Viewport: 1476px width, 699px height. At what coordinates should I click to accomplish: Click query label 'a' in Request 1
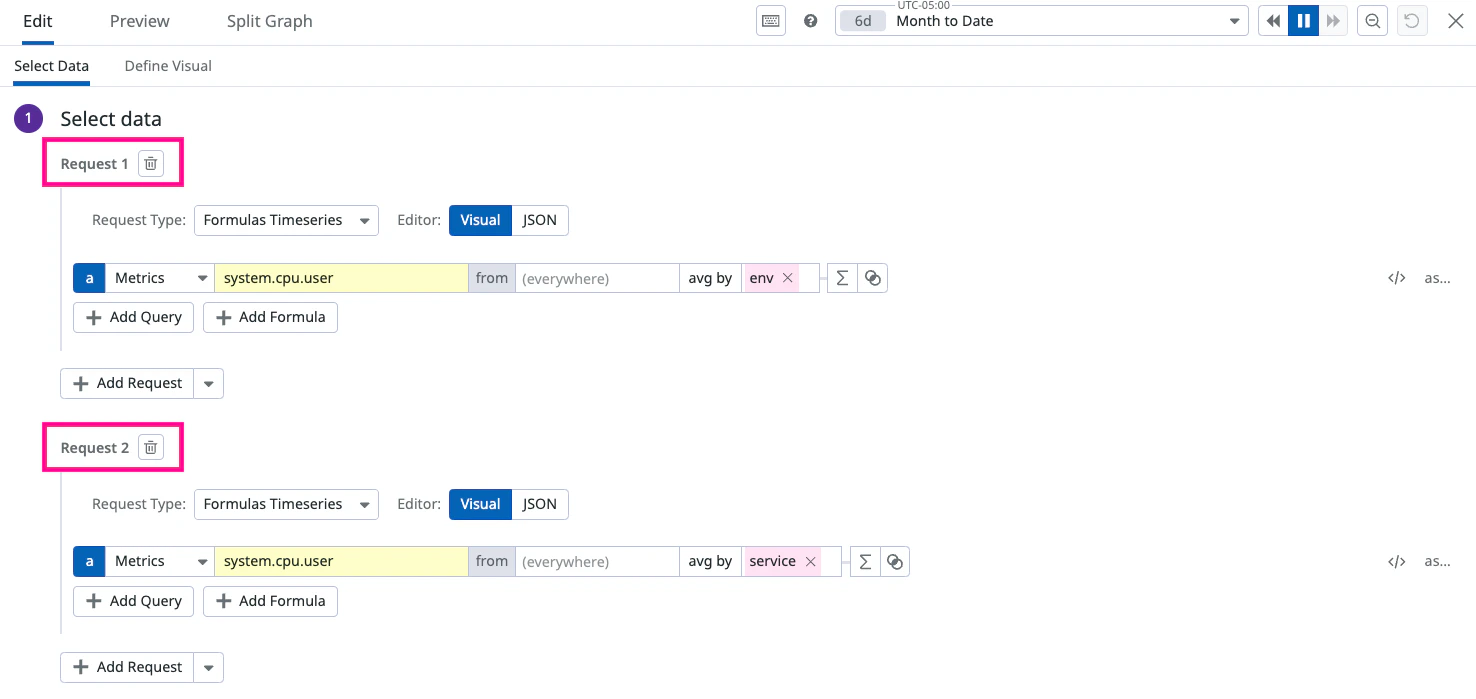[89, 278]
